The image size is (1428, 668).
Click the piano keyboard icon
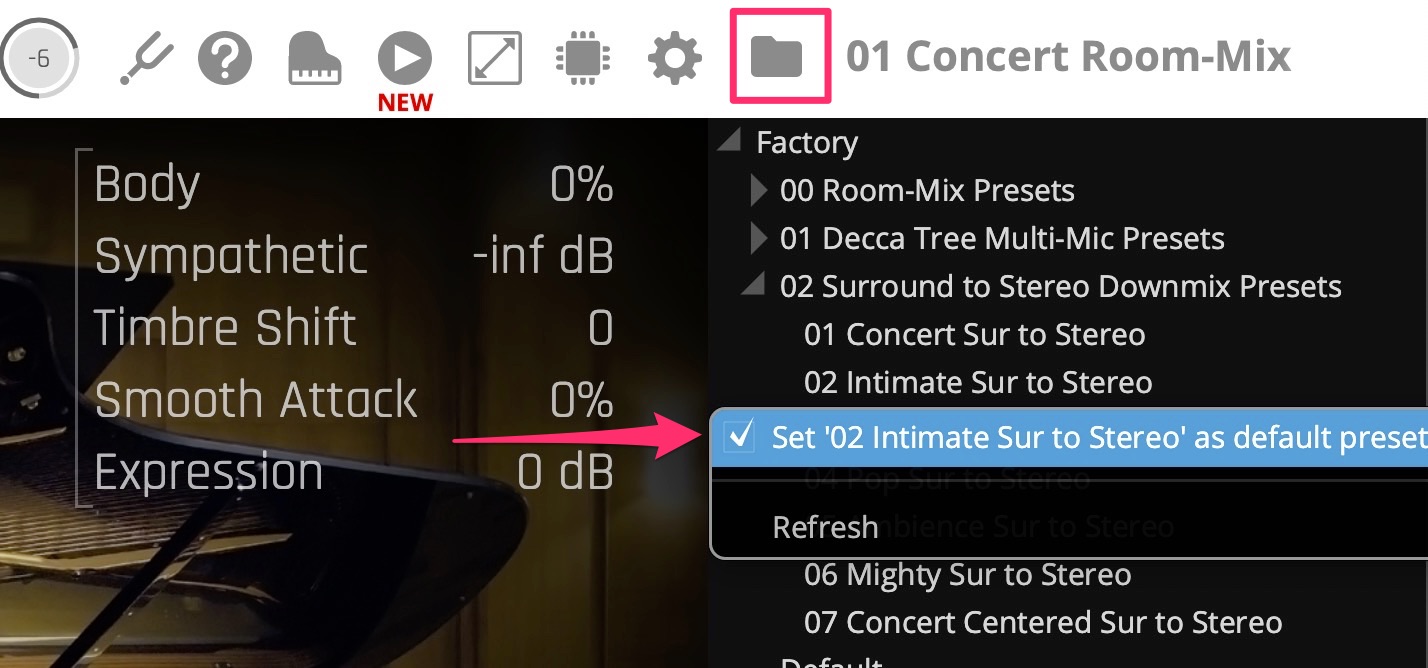(x=315, y=58)
